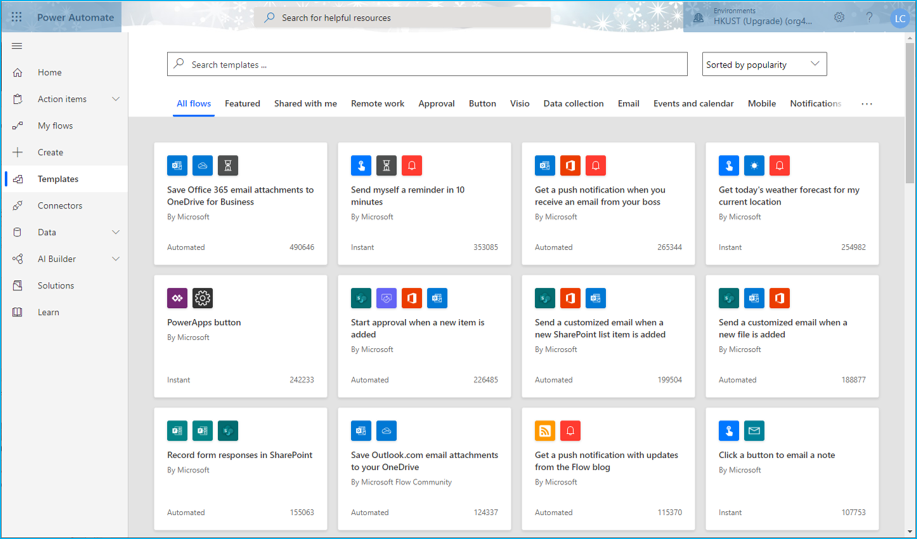Open the help question mark icon
Viewport: 917px width, 539px height.
869,18
